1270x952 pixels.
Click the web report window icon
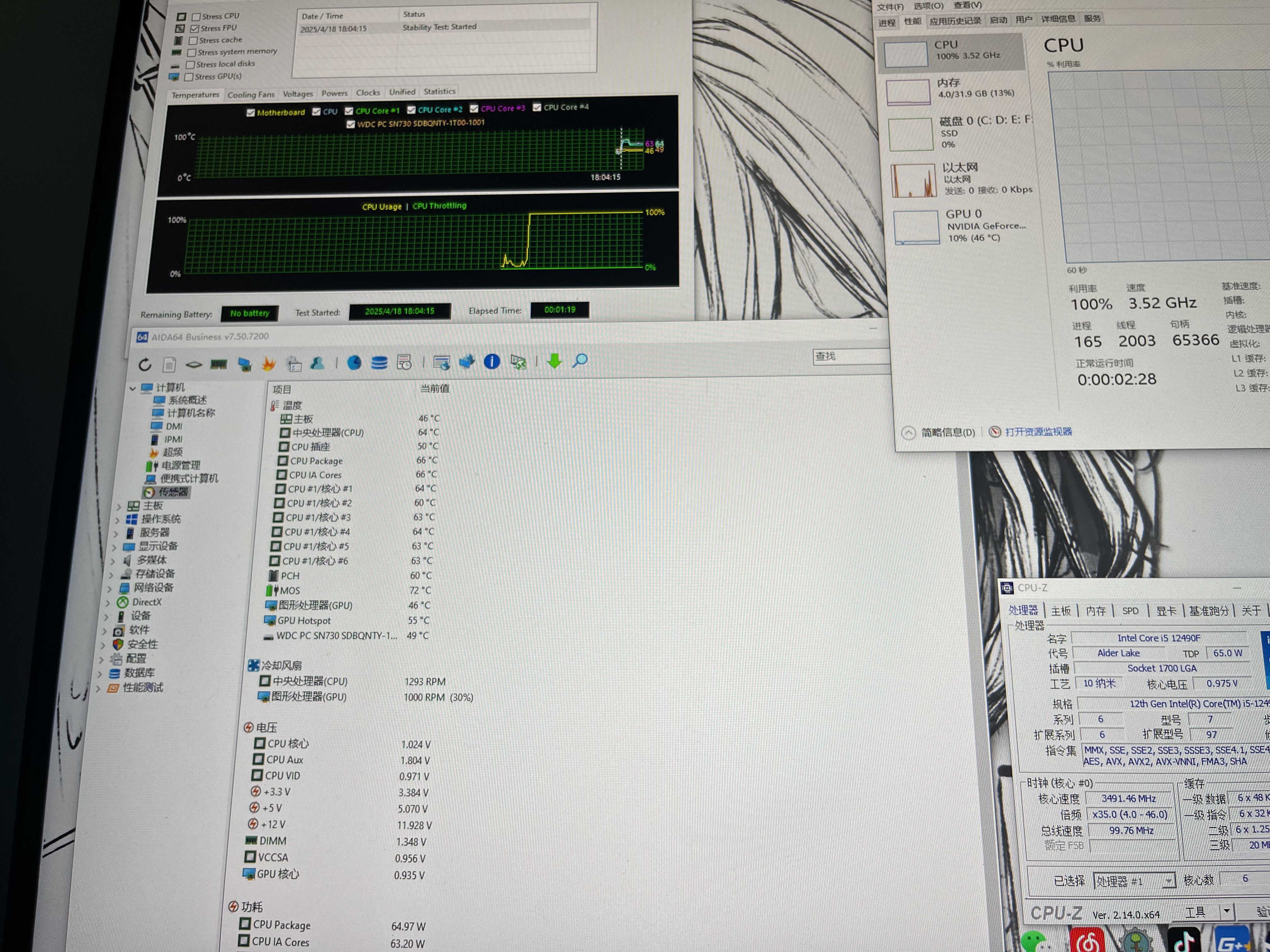pos(442,362)
